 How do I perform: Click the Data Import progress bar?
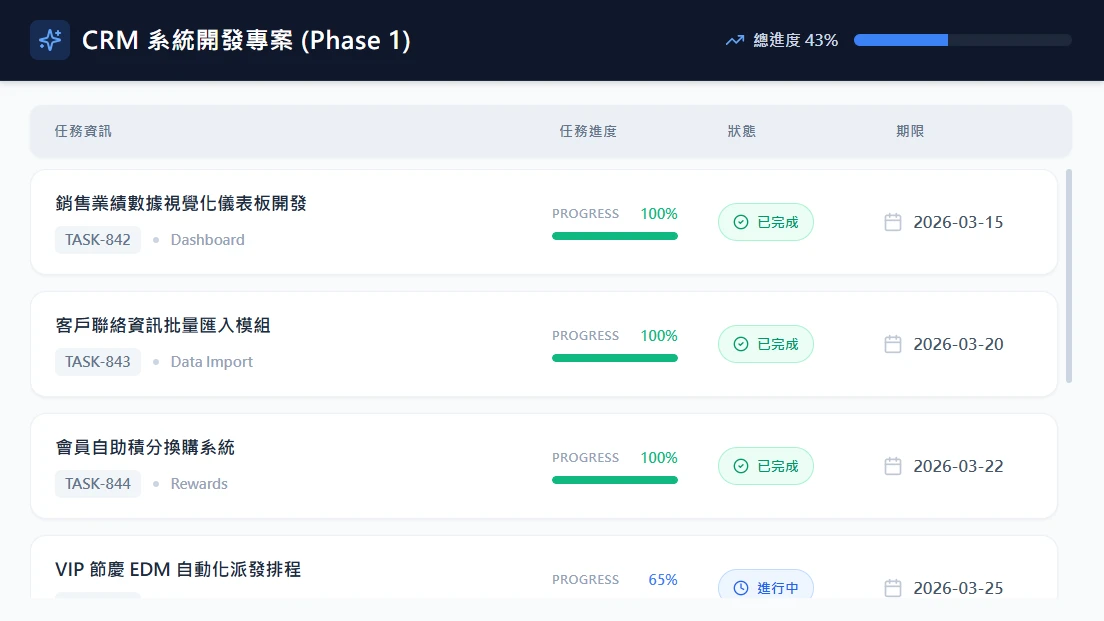615,358
